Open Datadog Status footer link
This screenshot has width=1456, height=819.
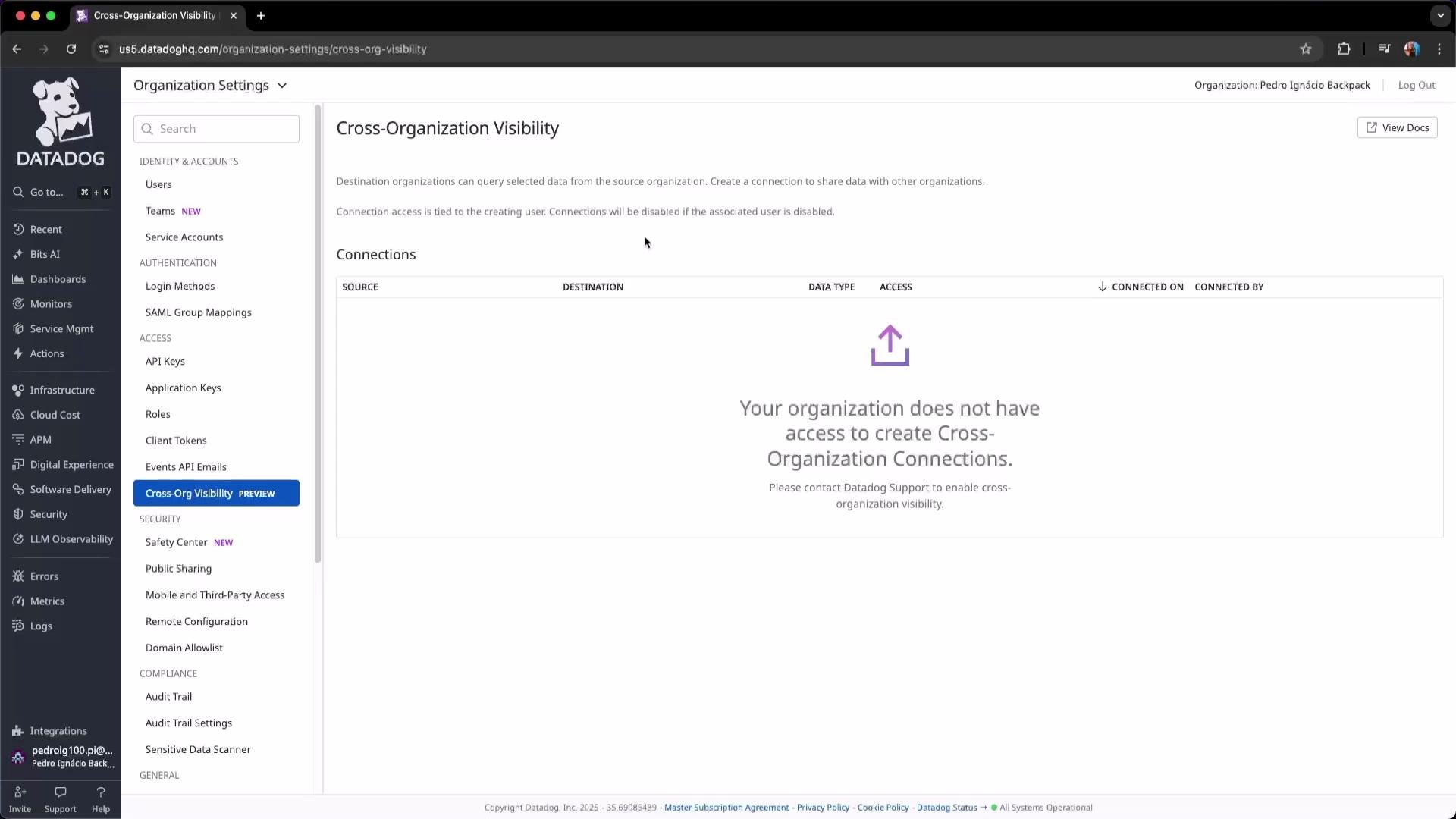(x=946, y=808)
